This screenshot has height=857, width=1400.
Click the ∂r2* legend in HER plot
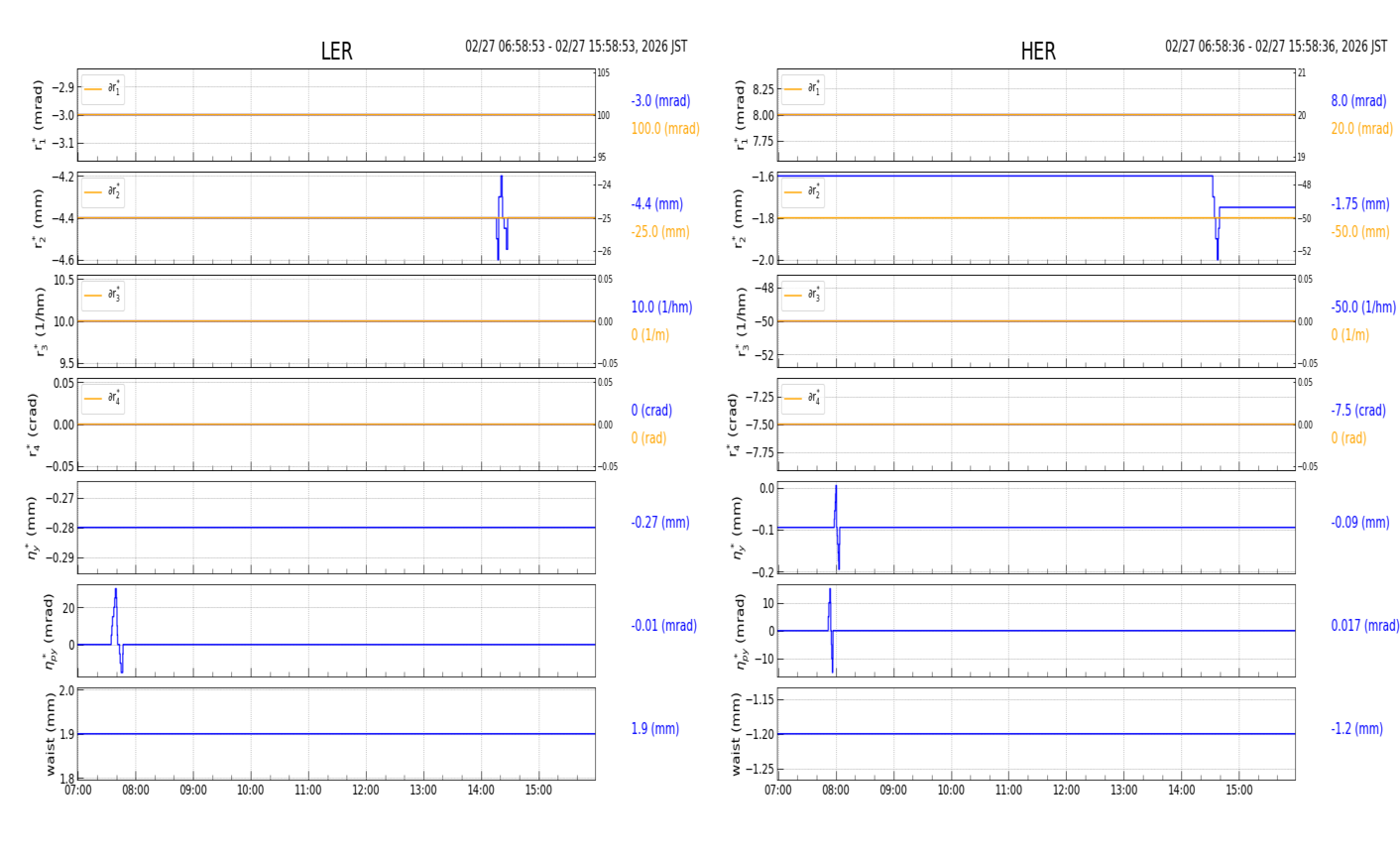[802, 192]
